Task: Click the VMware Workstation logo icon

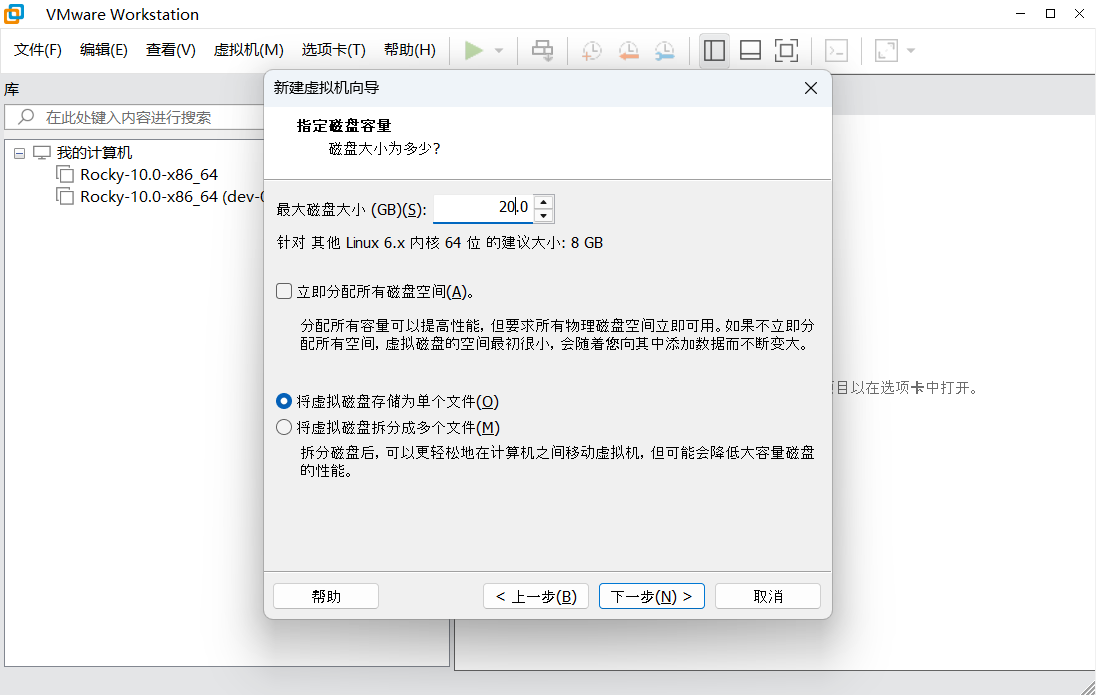Action: [14, 14]
